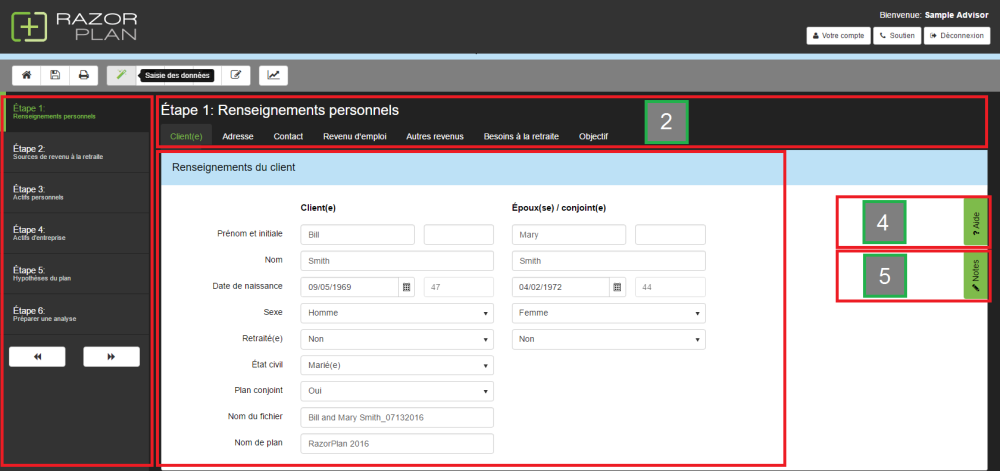
Task: Expand the client's Retraité(e) dropdown
Action: pos(397,340)
